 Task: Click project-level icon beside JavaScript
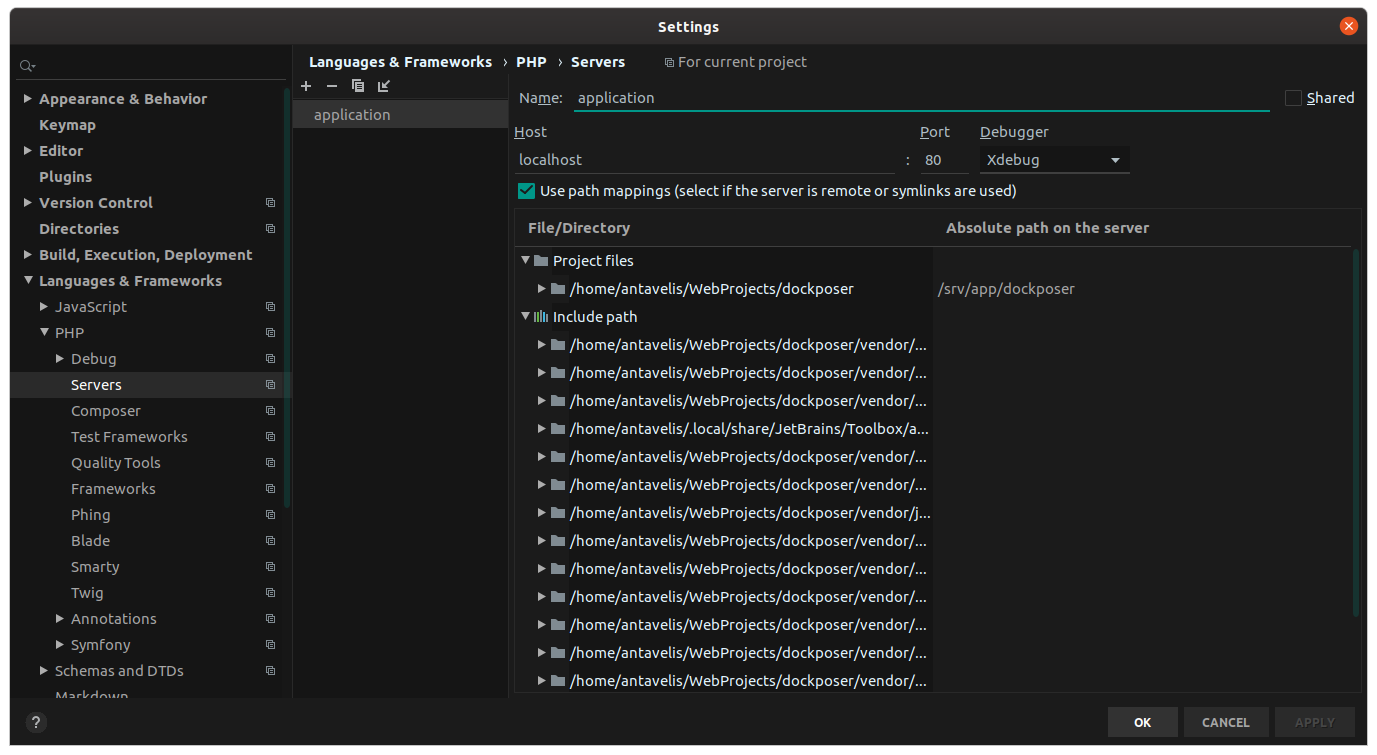coord(270,307)
